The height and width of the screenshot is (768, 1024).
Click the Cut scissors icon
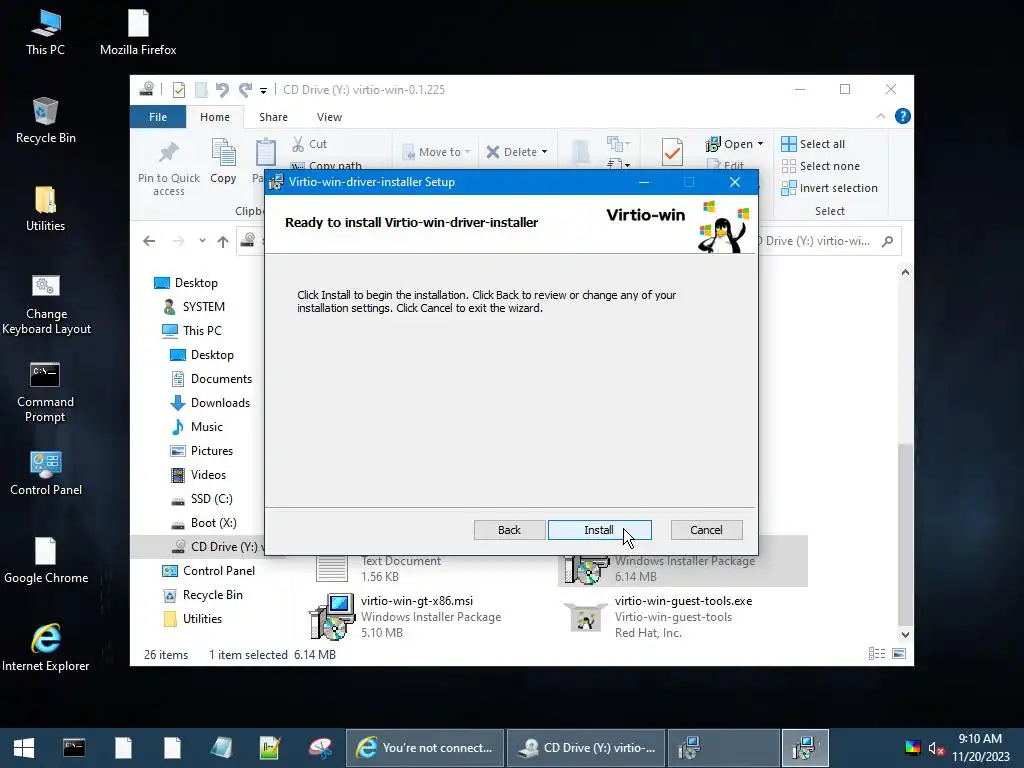(298, 144)
